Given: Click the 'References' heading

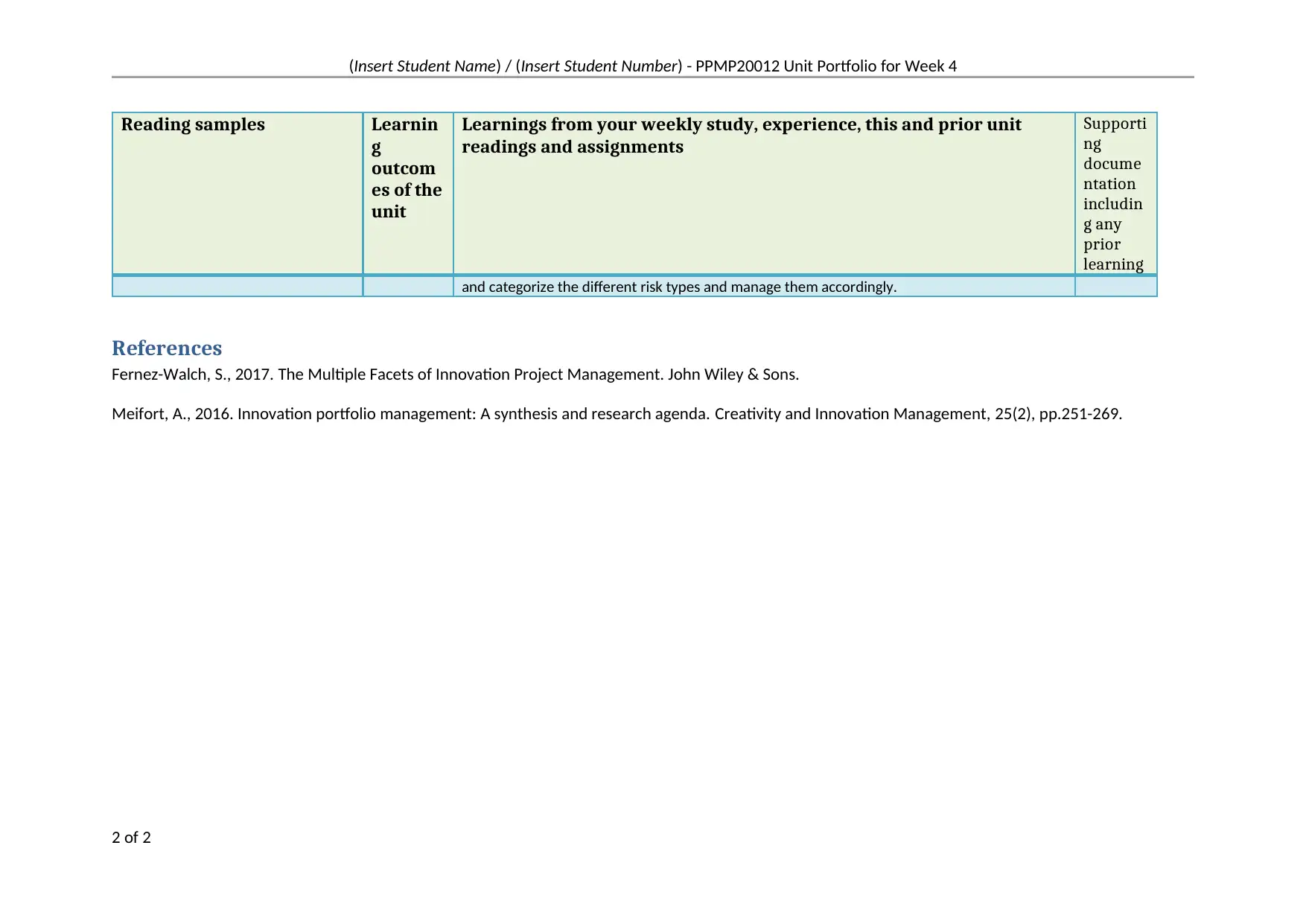Looking at the screenshot, I should [x=167, y=348].
